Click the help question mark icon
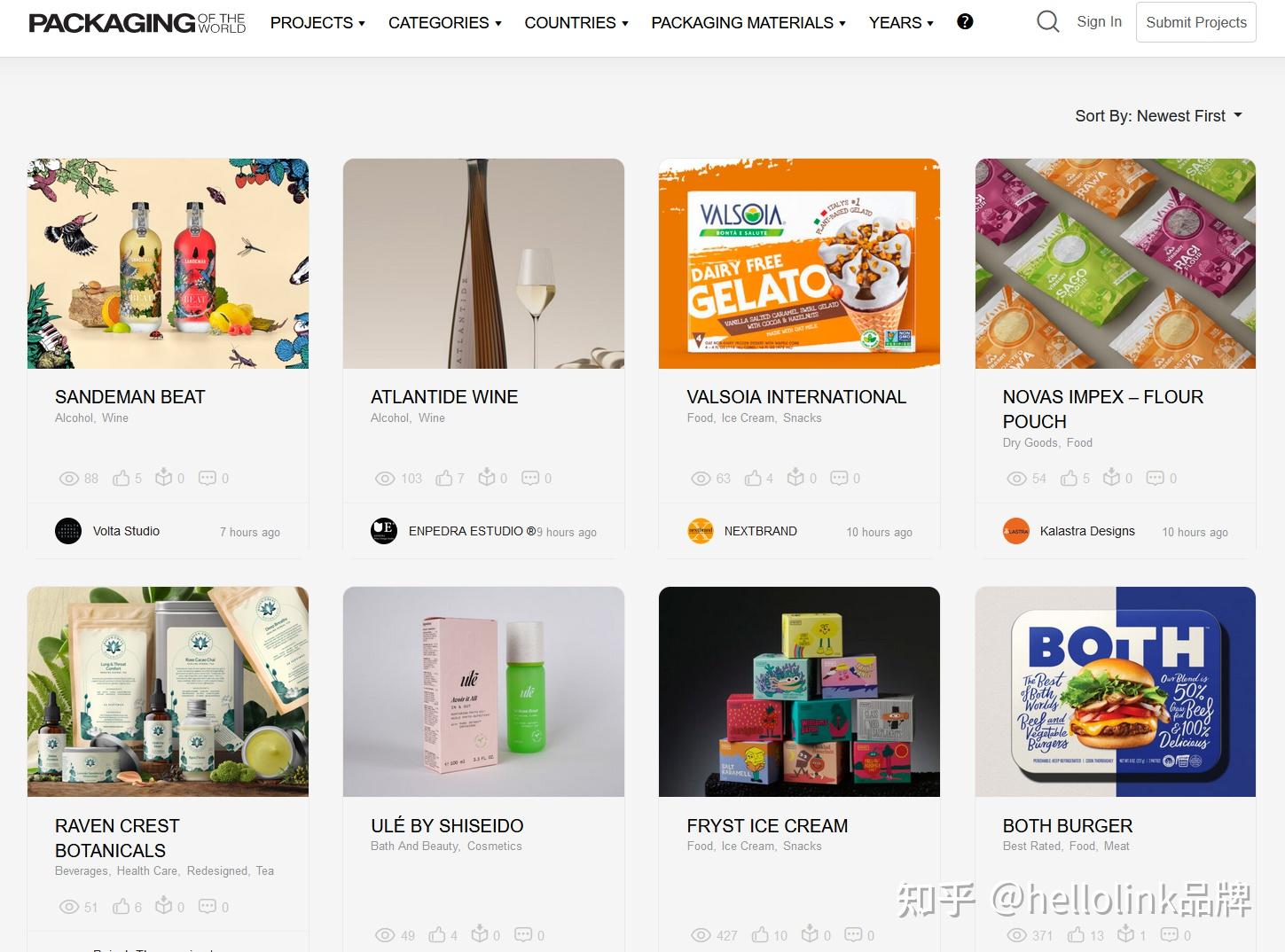The width and height of the screenshot is (1285, 952). pyautogui.click(x=965, y=22)
